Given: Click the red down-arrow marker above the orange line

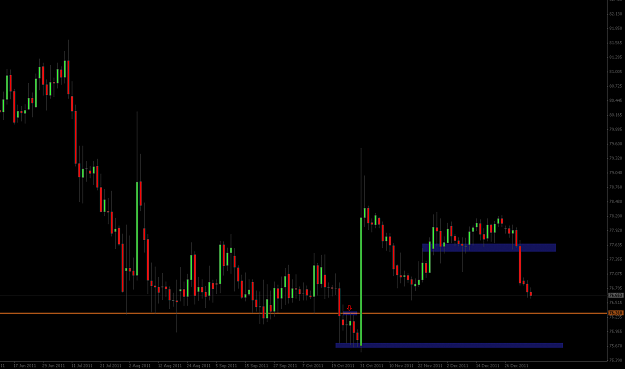Looking at the screenshot, I should coord(349,308).
